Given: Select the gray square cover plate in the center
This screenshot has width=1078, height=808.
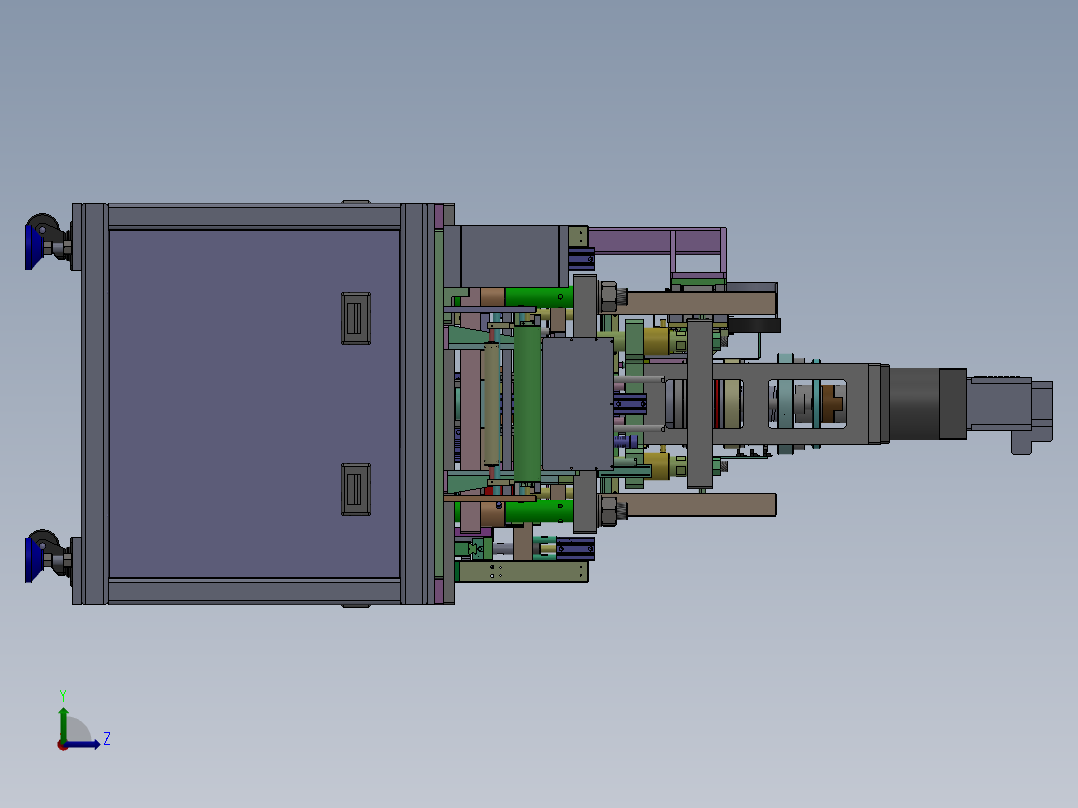Looking at the screenshot, I should point(578,404).
